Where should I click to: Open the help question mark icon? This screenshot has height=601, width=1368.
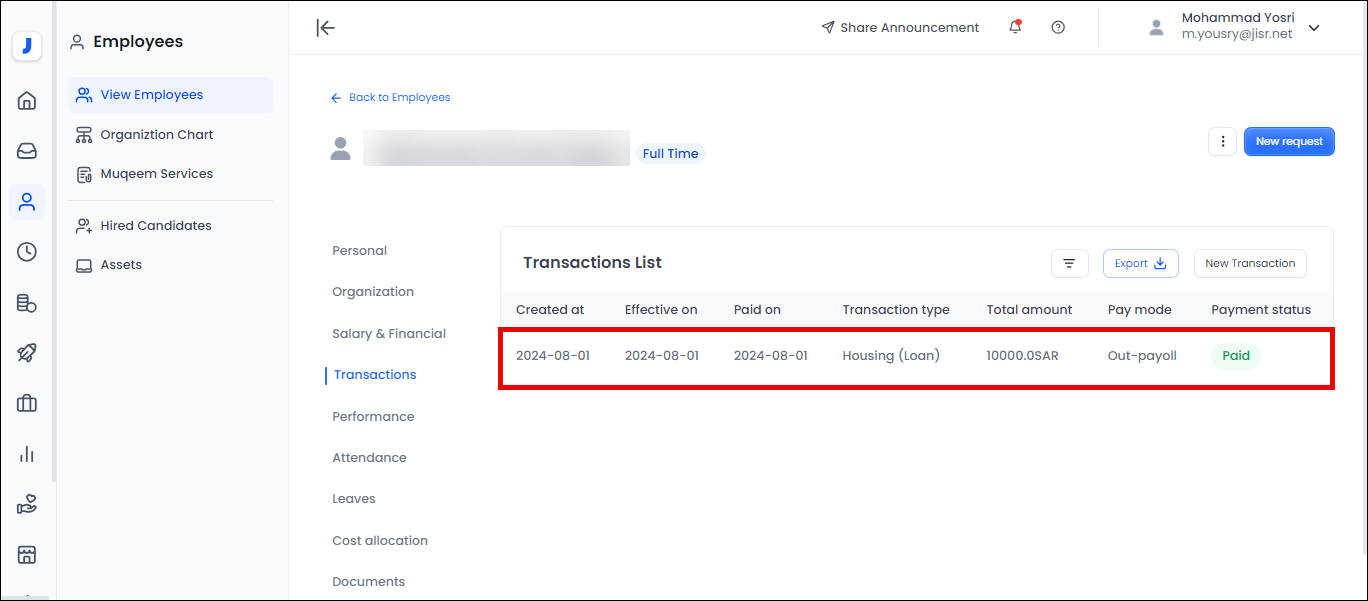tap(1058, 28)
